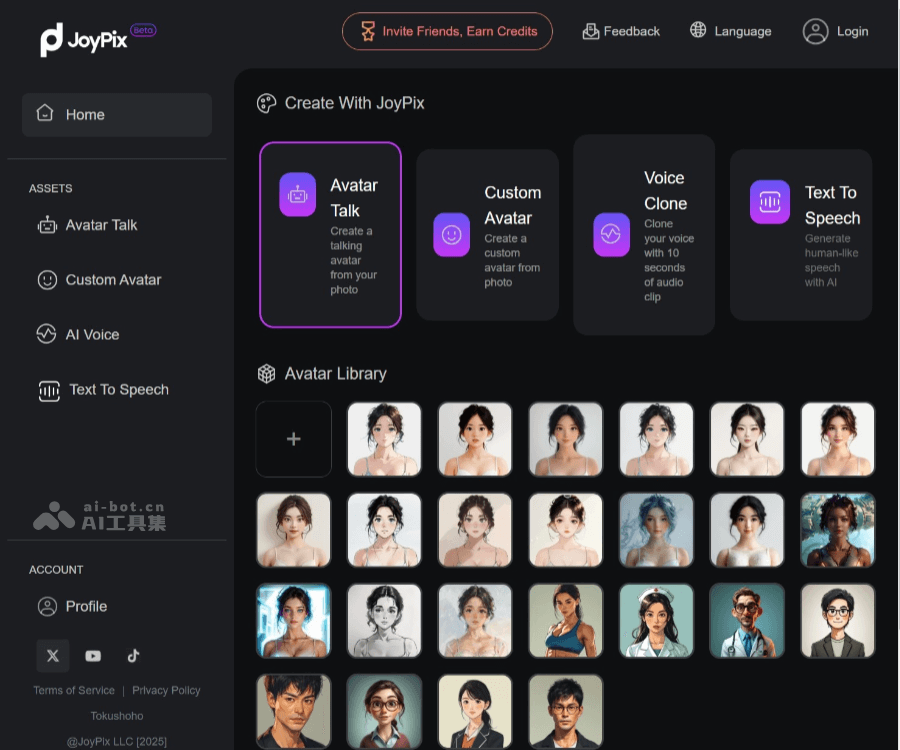This screenshot has width=900, height=750.
Task: Open the X (Twitter) social link
Action: [53, 656]
